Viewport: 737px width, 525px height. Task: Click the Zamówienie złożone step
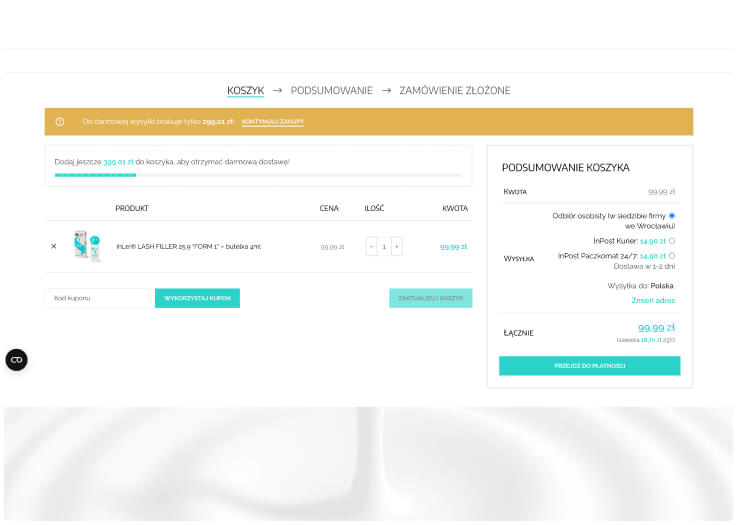coord(454,90)
